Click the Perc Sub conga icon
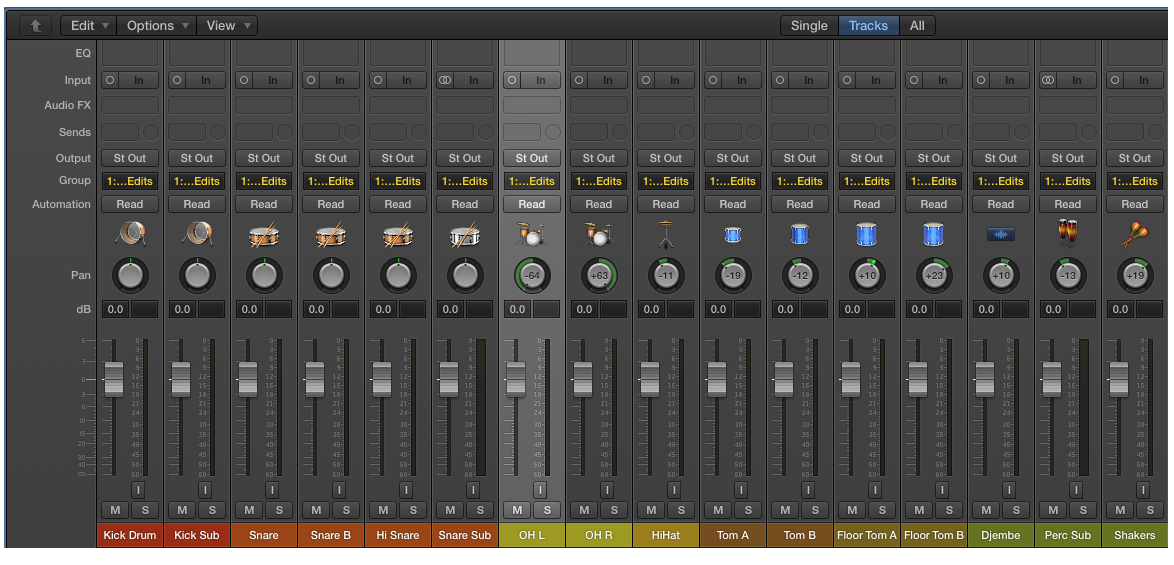1174x565 pixels. [x=1068, y=233]
